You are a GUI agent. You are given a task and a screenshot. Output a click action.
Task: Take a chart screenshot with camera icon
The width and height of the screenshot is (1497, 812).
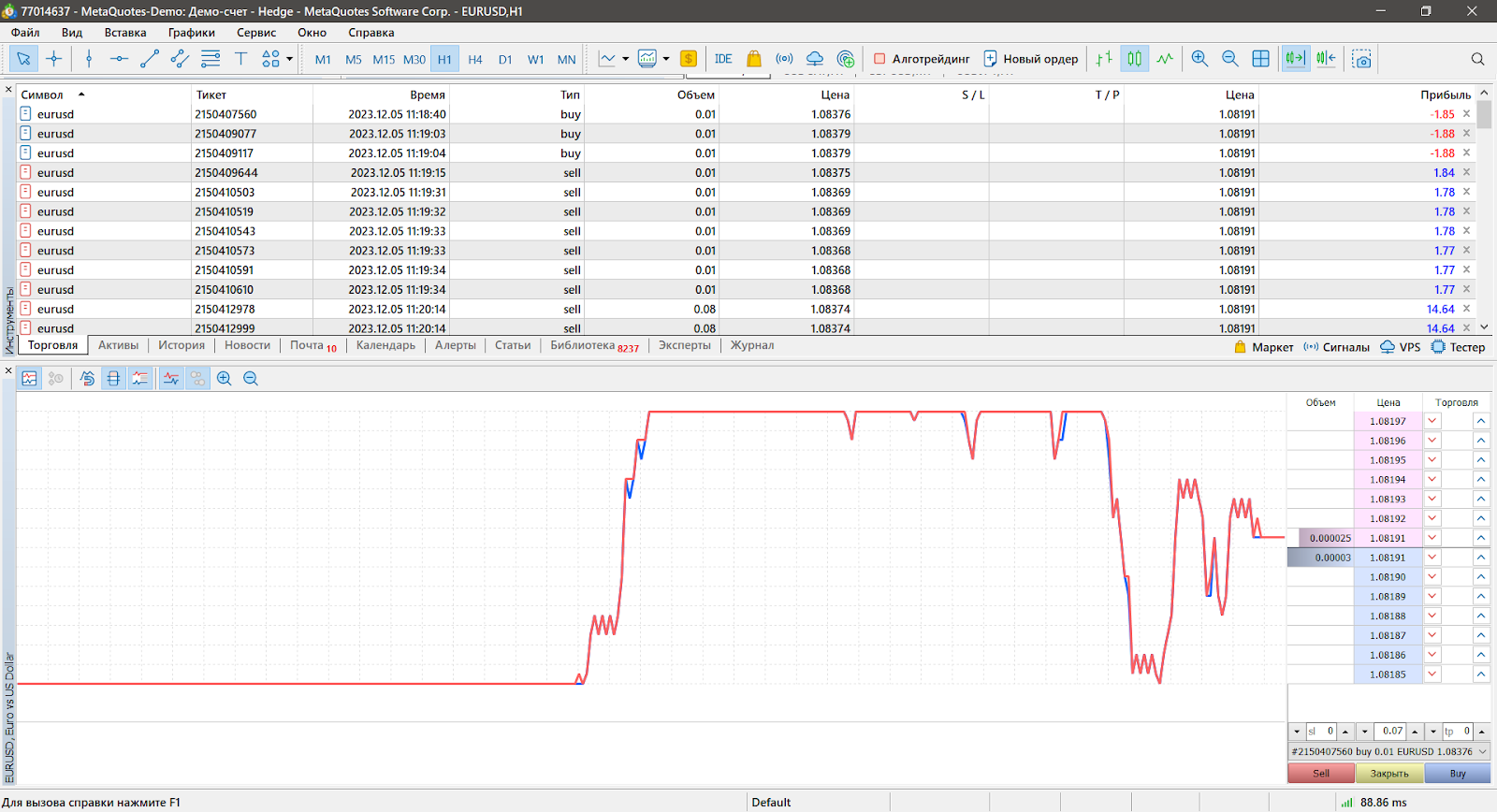[1362, 59]
